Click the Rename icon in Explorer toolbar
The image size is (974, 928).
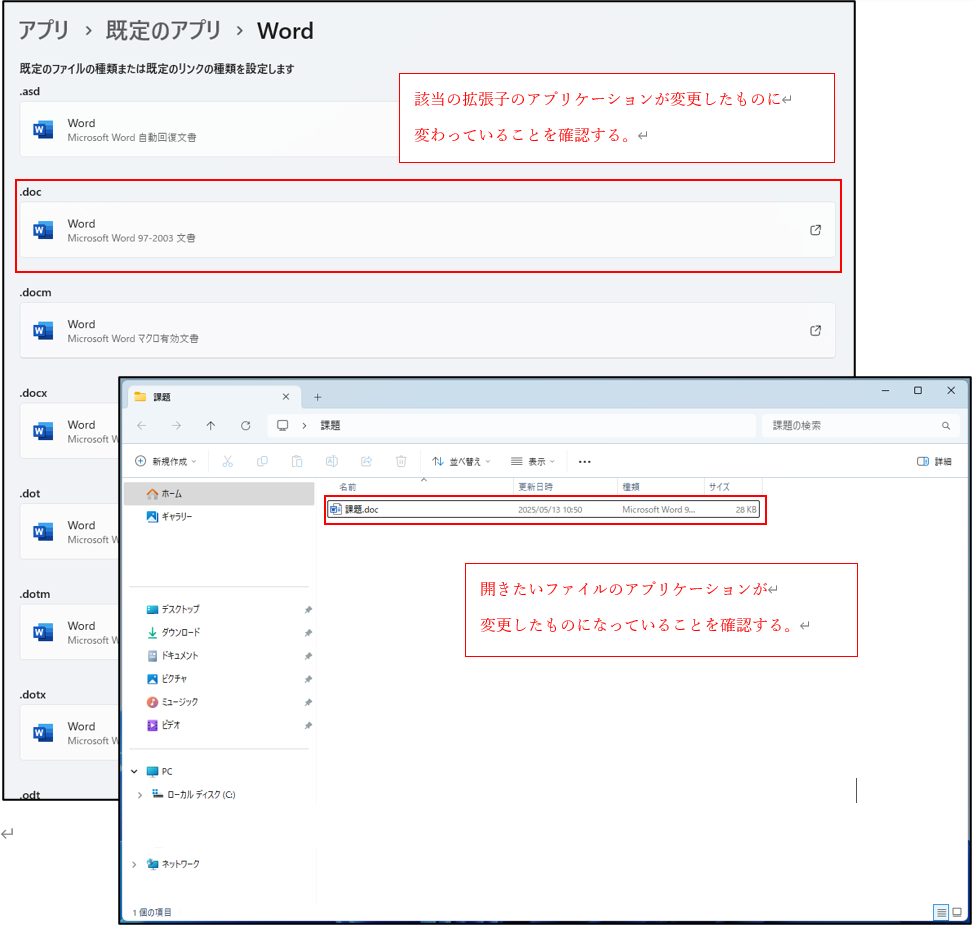332,461
